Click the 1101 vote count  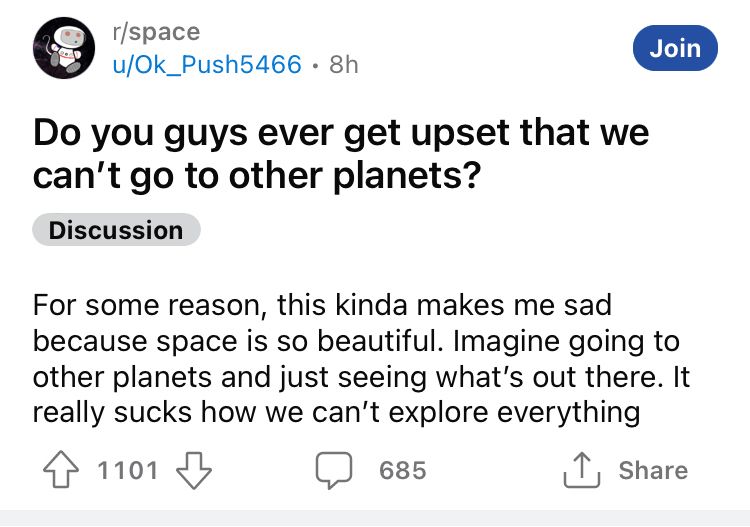[129, 470]
